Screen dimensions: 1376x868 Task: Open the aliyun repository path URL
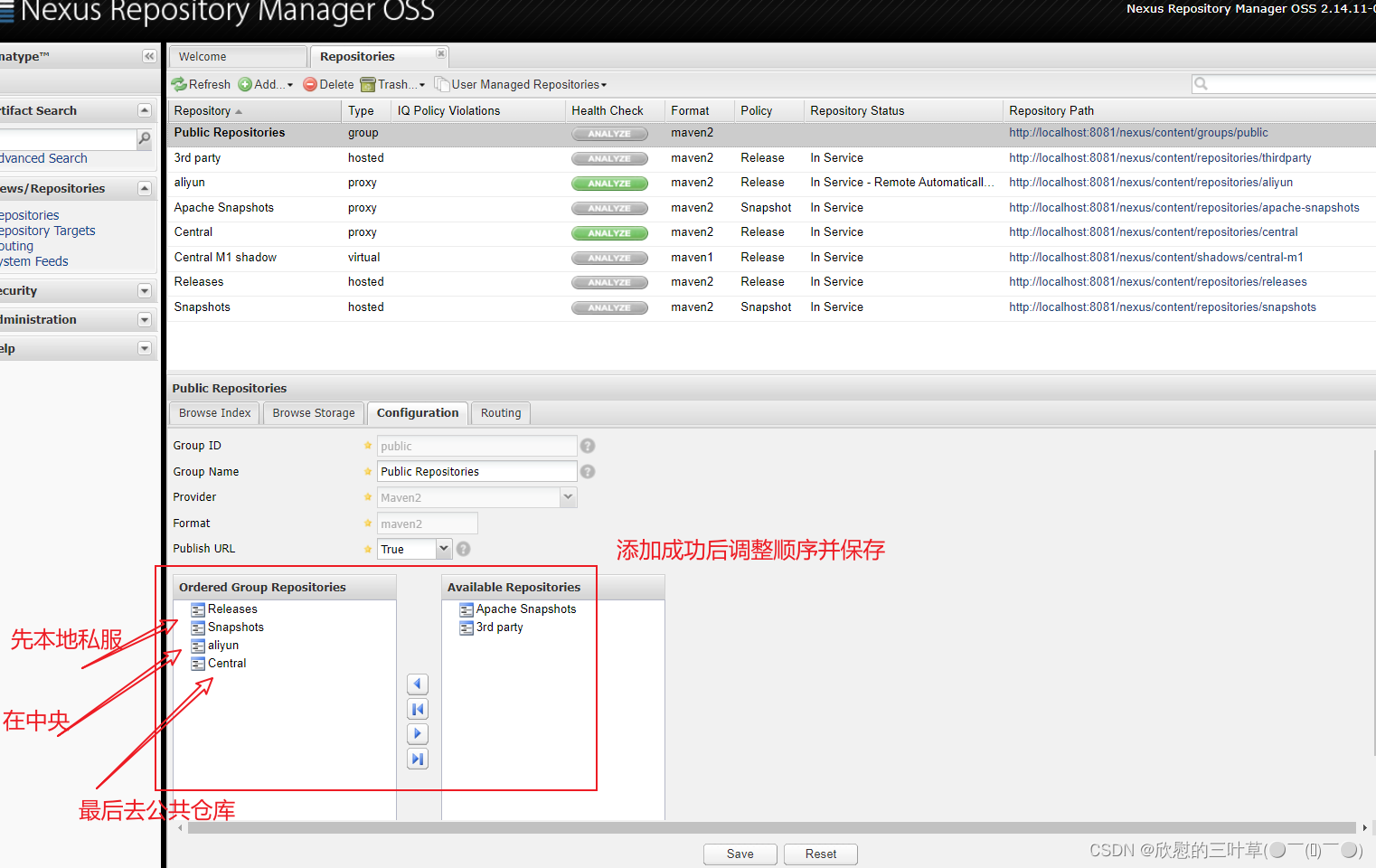coord(1151,183)
